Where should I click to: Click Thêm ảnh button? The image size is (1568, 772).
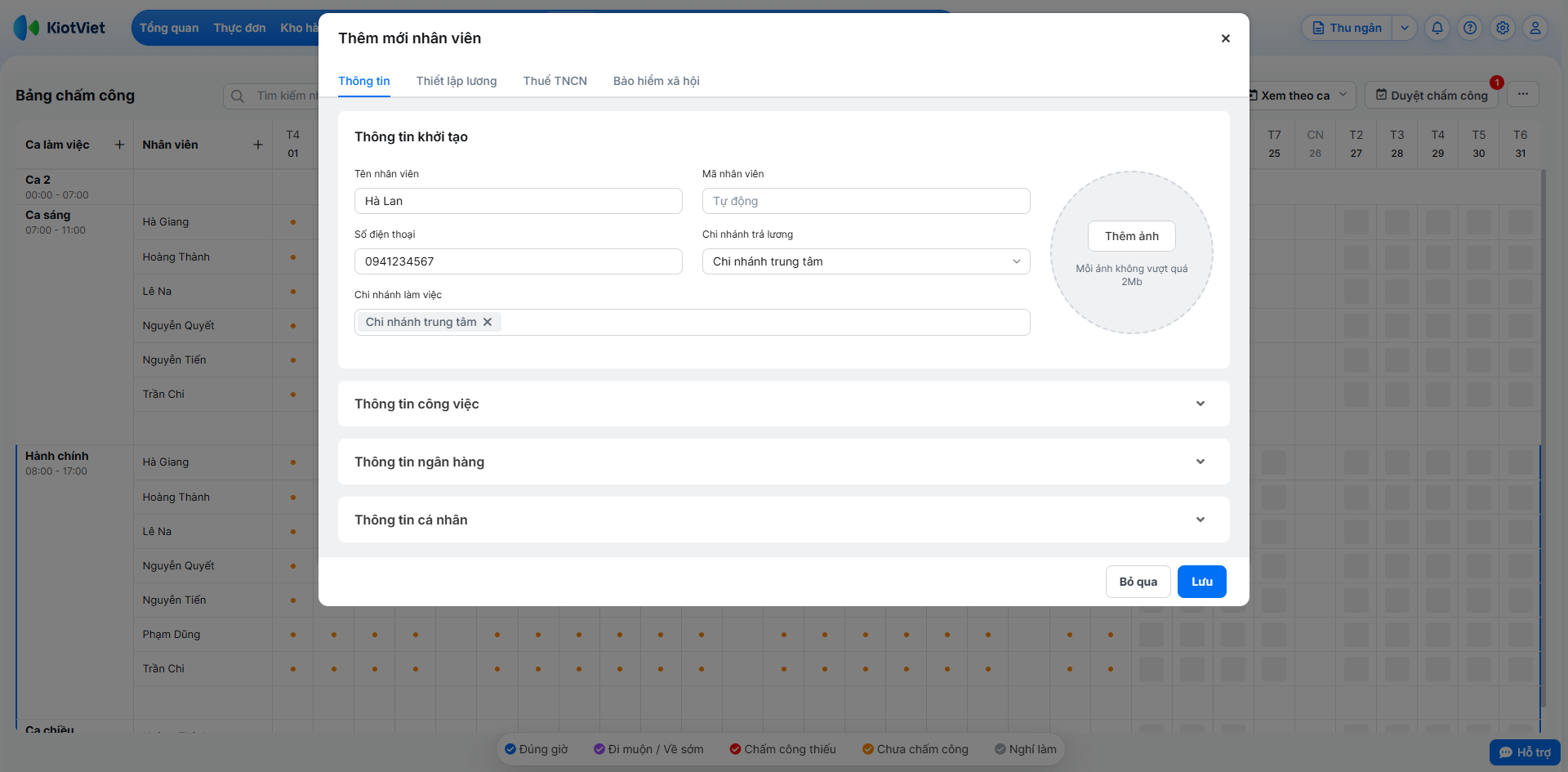pos(1132,236)
